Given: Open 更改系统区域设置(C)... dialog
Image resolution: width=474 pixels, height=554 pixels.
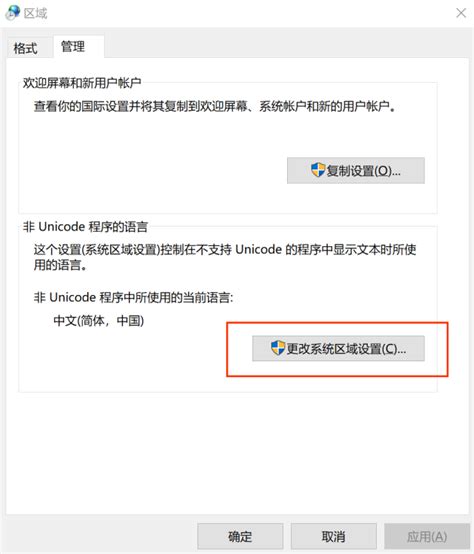Looking at the screenshot, I should tap(338, 348).
